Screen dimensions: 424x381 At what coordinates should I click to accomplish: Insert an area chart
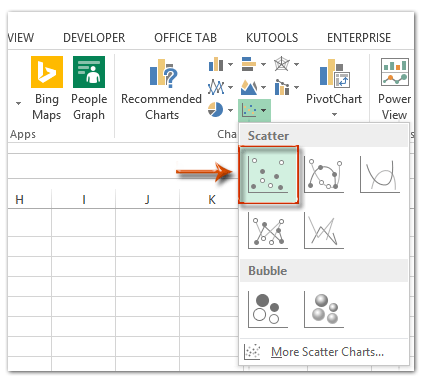pyautogui.click(x=249, y=88)
